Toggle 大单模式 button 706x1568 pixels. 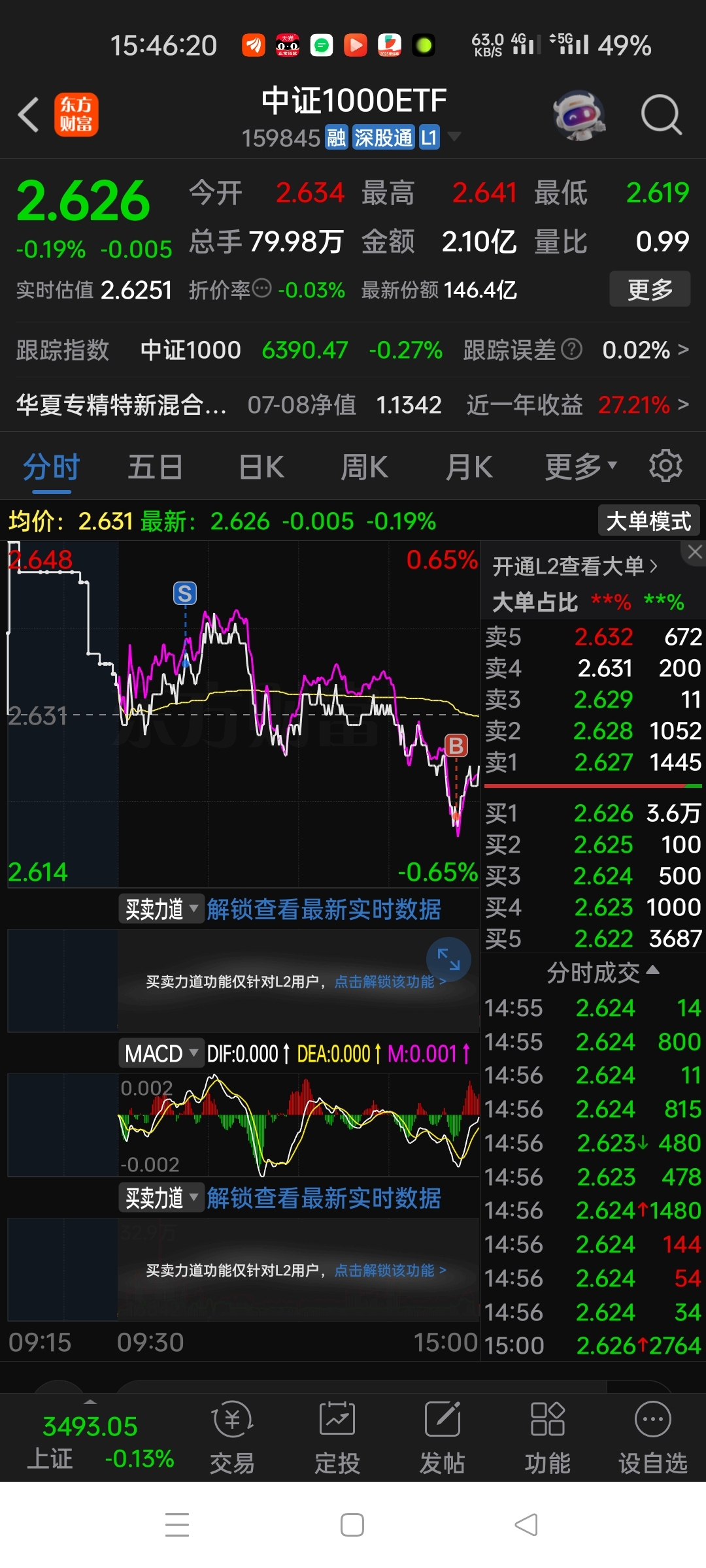pos(648,521)
